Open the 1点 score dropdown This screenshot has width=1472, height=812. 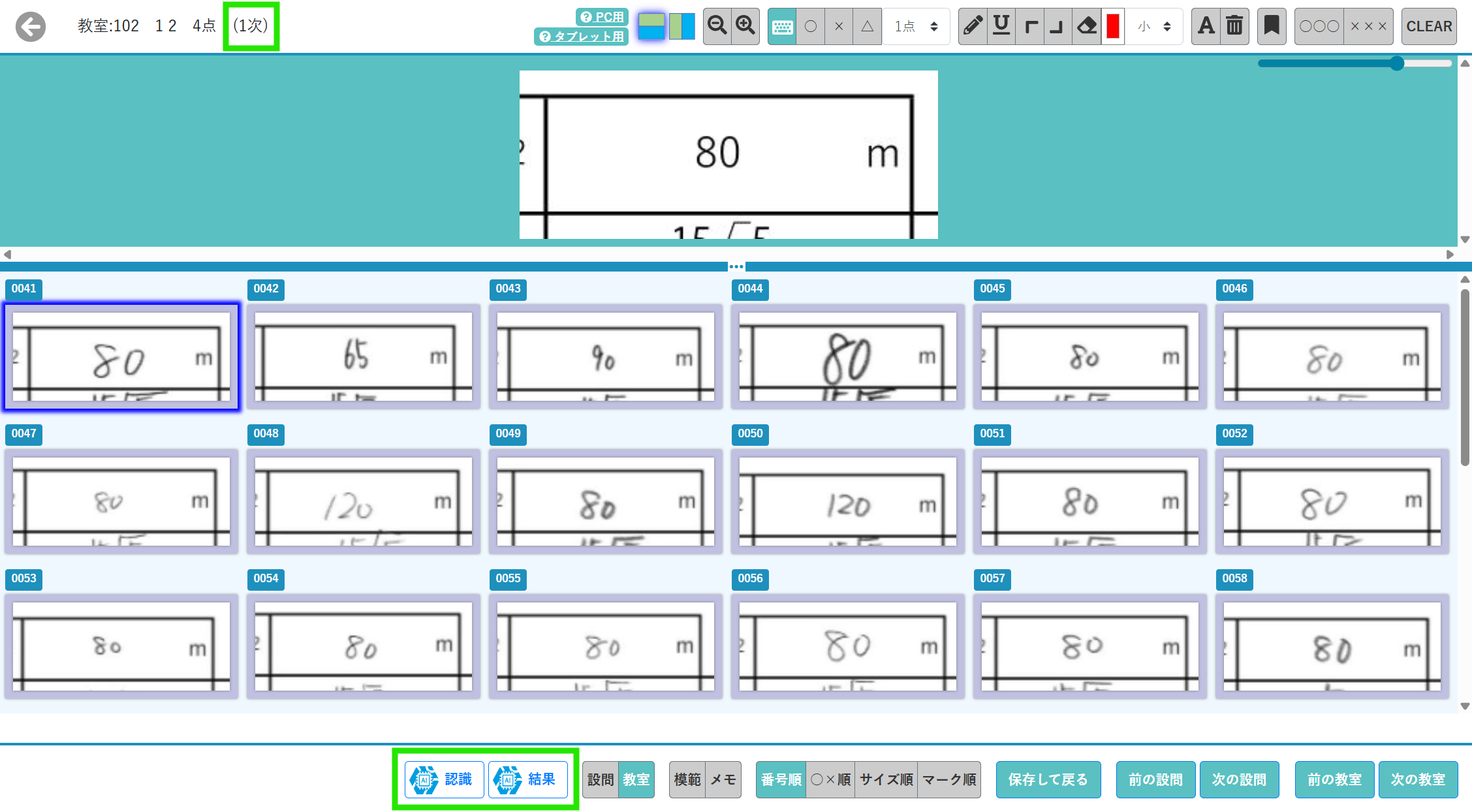pos(916,27)
